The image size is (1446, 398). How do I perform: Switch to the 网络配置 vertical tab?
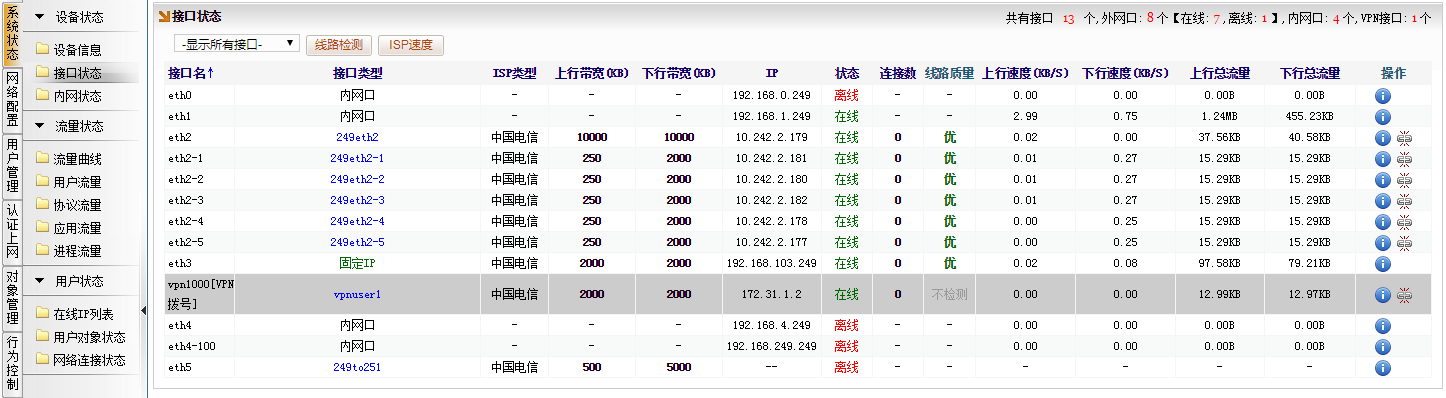tap(12, 99)
